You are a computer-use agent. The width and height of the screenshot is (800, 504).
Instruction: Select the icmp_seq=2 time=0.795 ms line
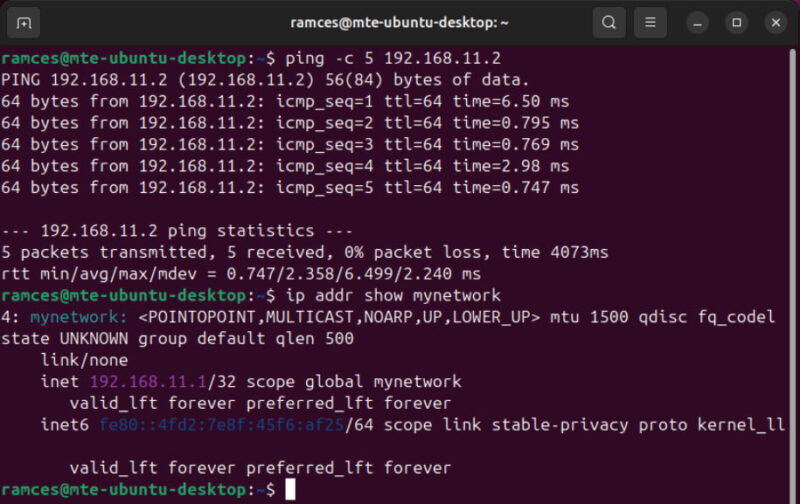[290, 123]
